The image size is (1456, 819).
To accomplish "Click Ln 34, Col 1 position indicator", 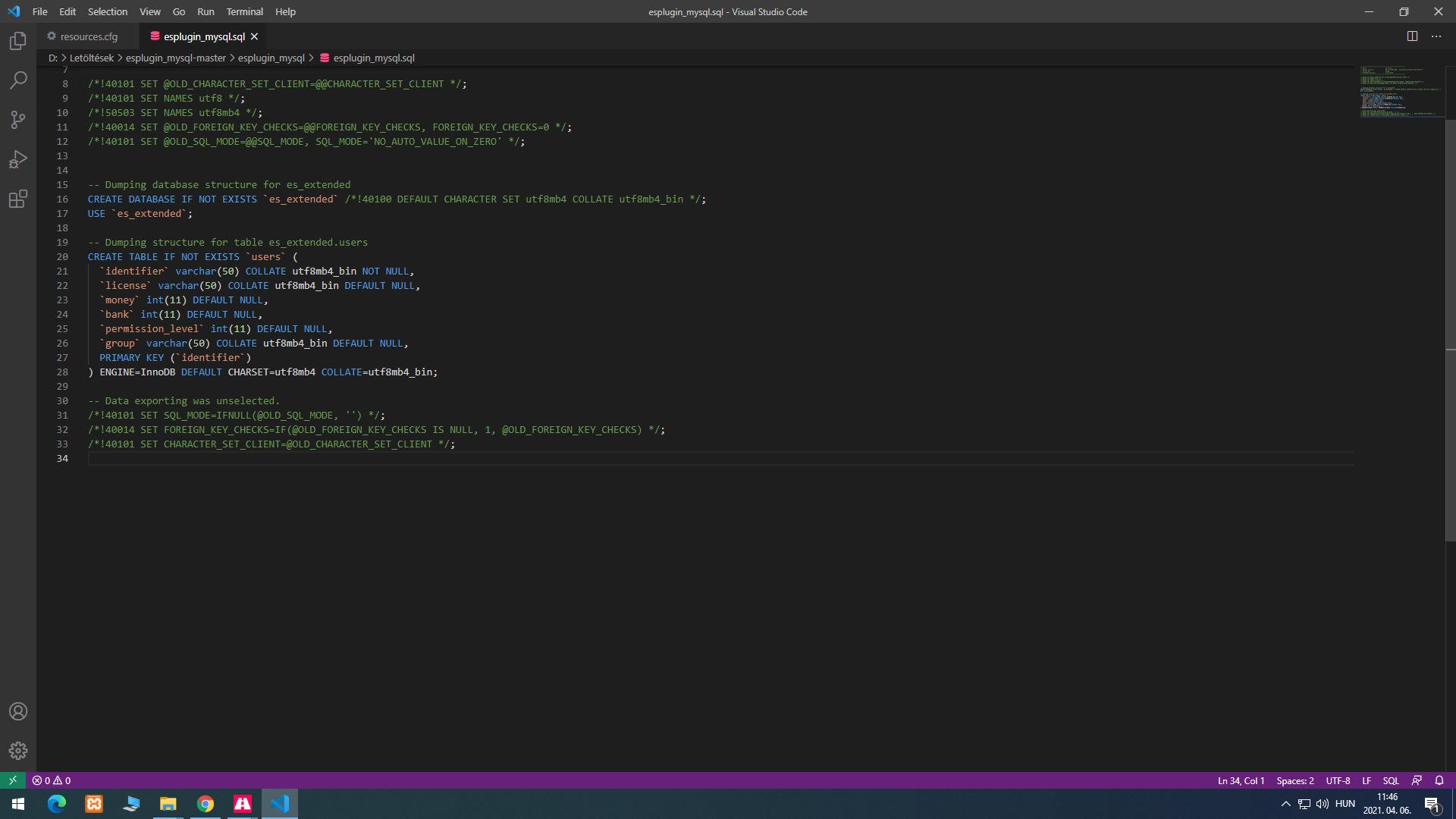I will click(1241, 780).
